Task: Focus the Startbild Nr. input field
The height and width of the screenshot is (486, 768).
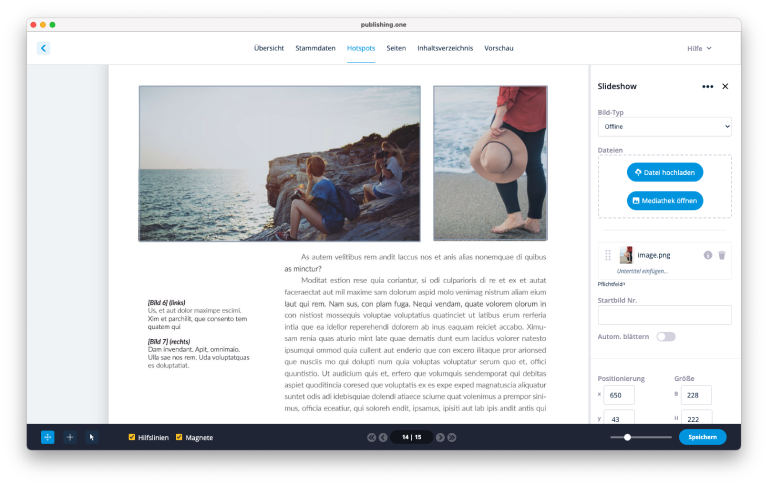Action: pyautogui.click(x=665, y=315)
